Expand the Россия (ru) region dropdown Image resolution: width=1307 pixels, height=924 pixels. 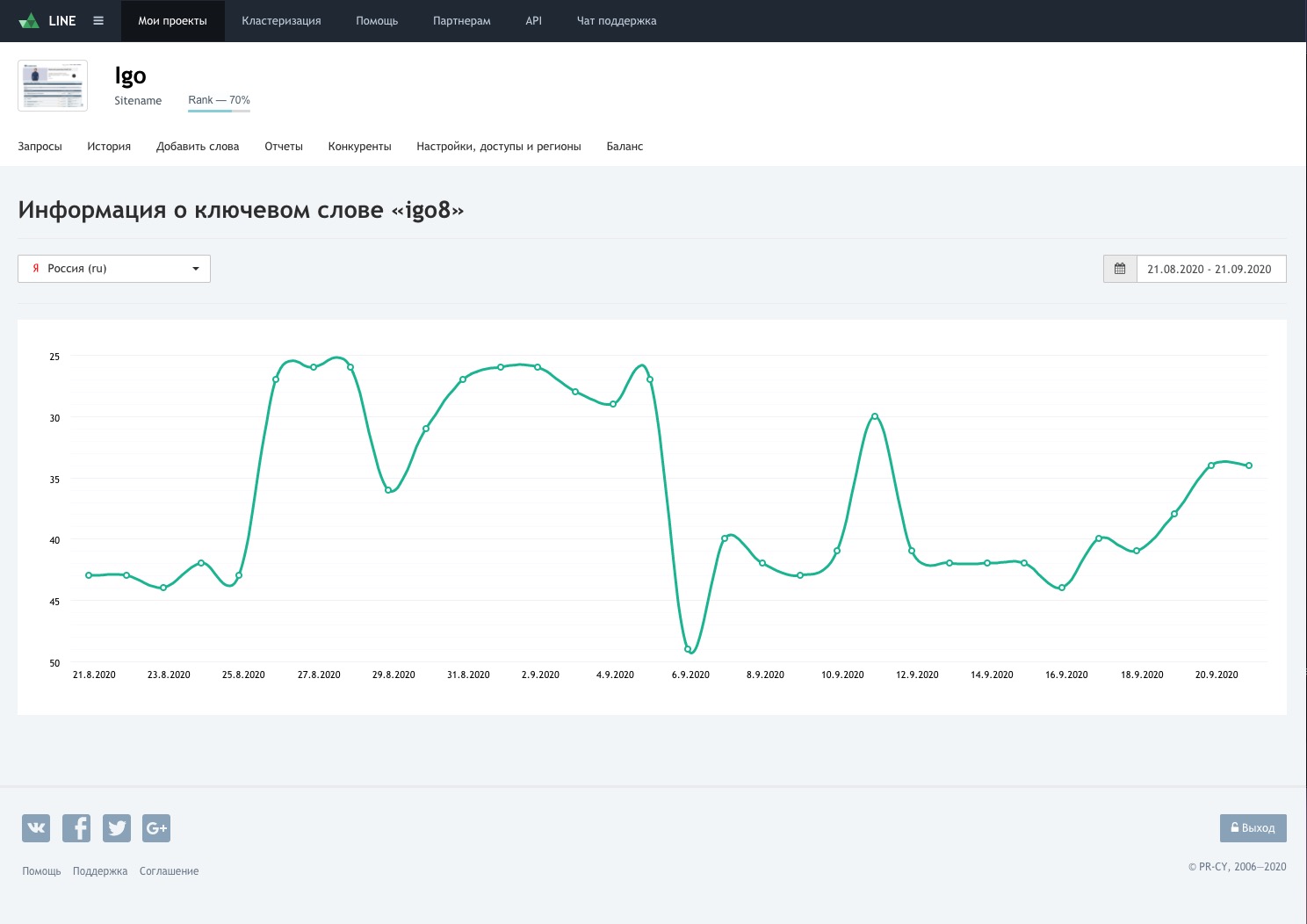coord(114,269)
